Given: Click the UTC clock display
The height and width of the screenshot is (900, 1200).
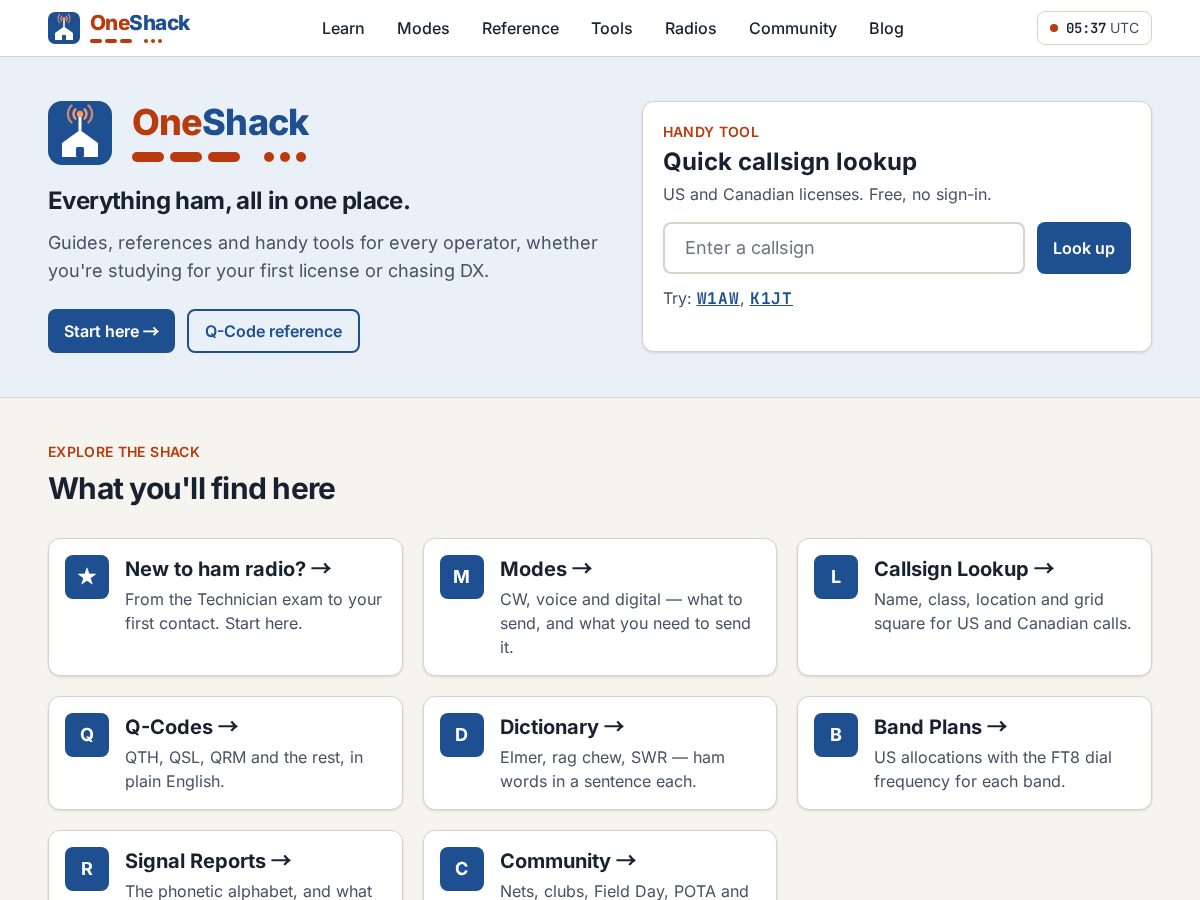Looking at the screenshot, I should tap(1094, 28).
